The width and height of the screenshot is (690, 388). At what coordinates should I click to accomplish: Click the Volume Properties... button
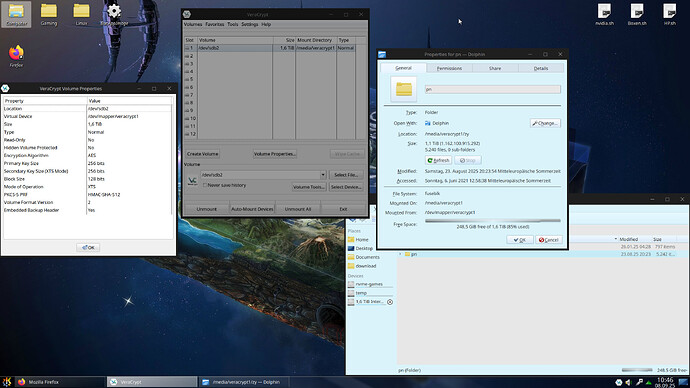[275, 154]
